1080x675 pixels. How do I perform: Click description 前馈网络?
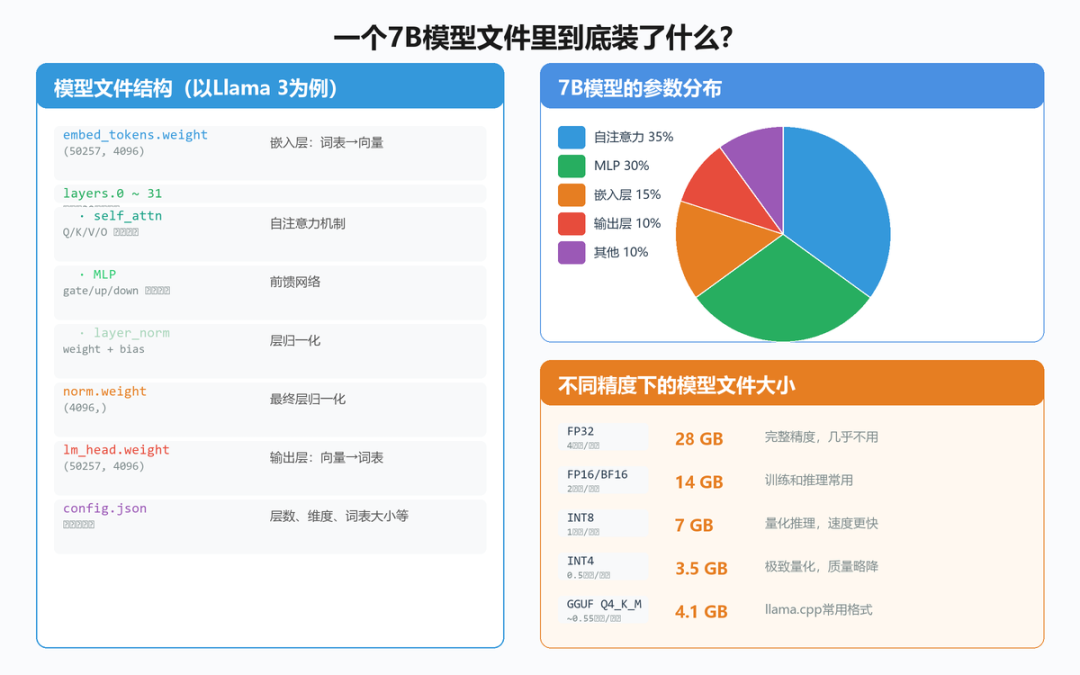tap(295, 282)
